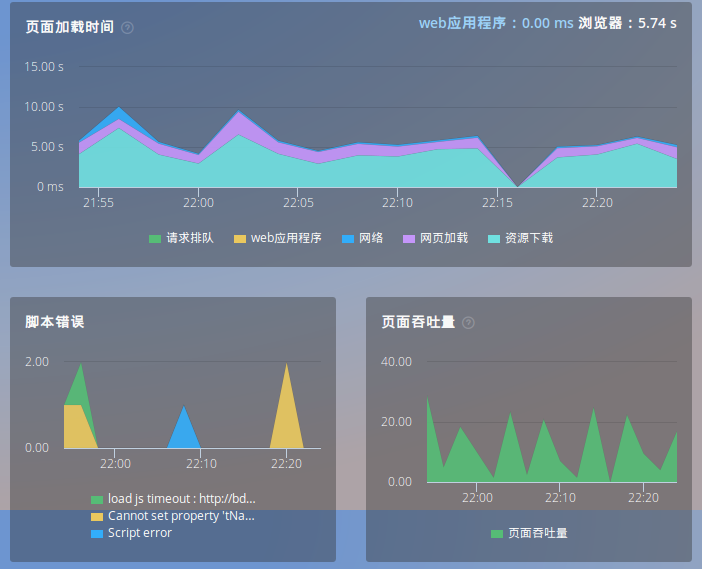Click 2.00 y-axis label in script error chart
Screen dimensions: 702x569
pyautogui.click(x=37, y=362)
